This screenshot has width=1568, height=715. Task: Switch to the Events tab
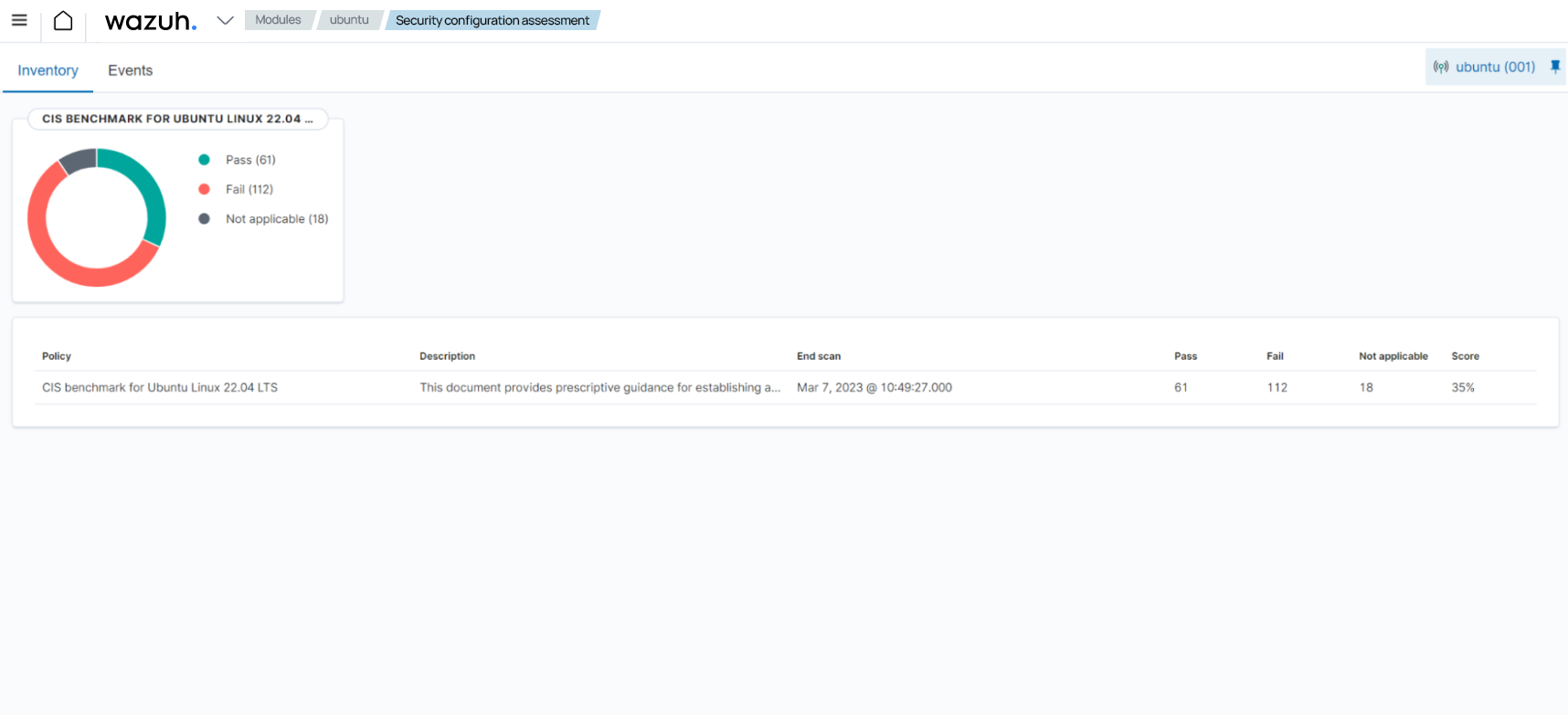coord(130,70)
